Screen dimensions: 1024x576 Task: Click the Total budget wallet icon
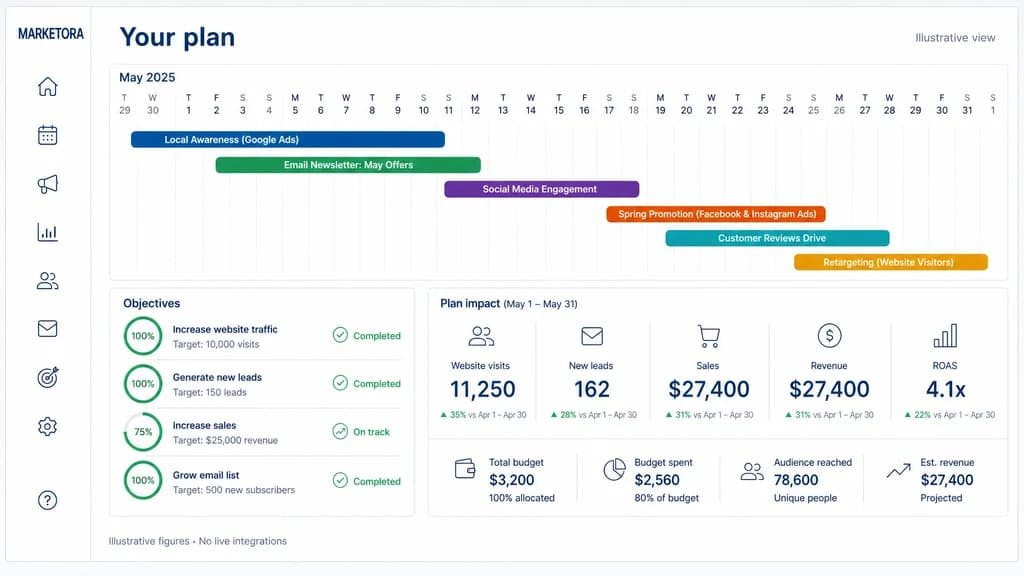[x=465, y=469]
